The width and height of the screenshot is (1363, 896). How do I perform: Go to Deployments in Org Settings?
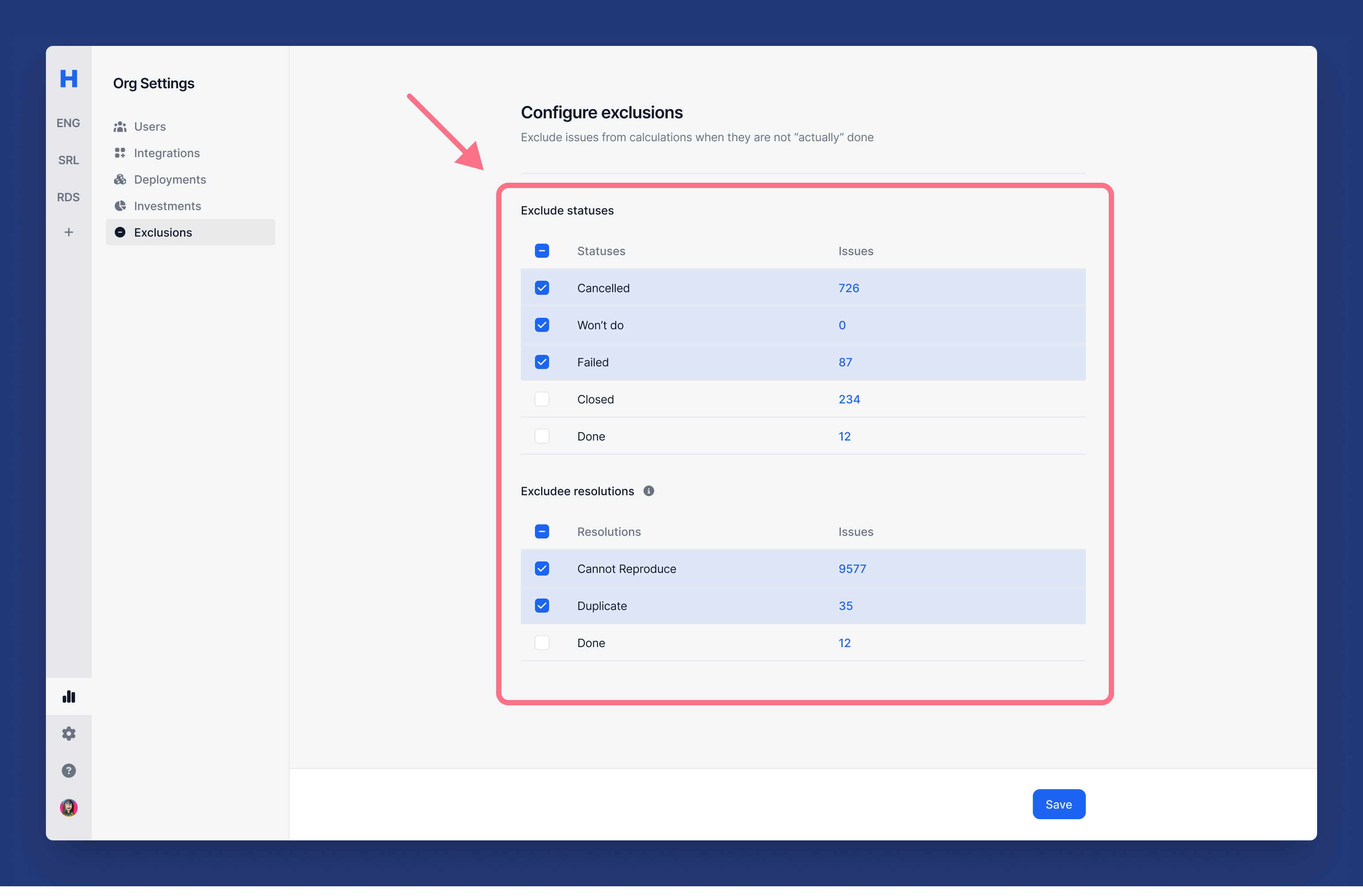[169, 179]
